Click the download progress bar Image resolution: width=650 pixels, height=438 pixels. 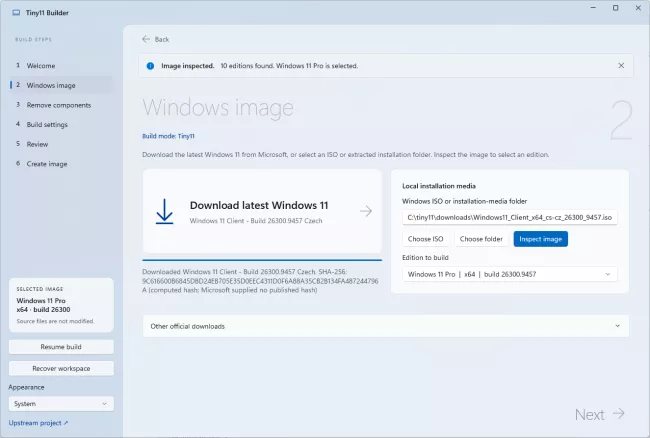(262, 260)
